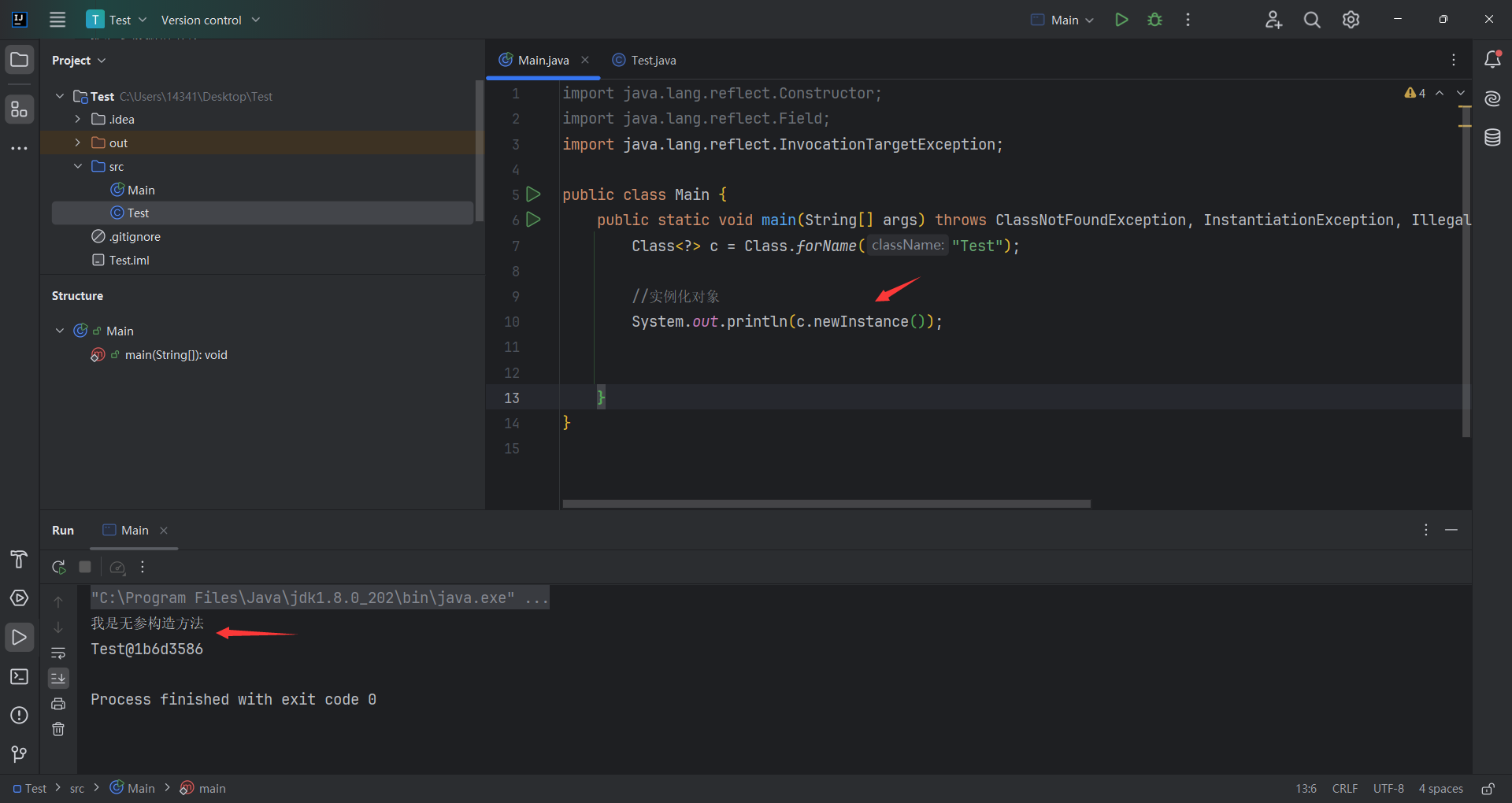Rerun Main in the Run panel

59,567
